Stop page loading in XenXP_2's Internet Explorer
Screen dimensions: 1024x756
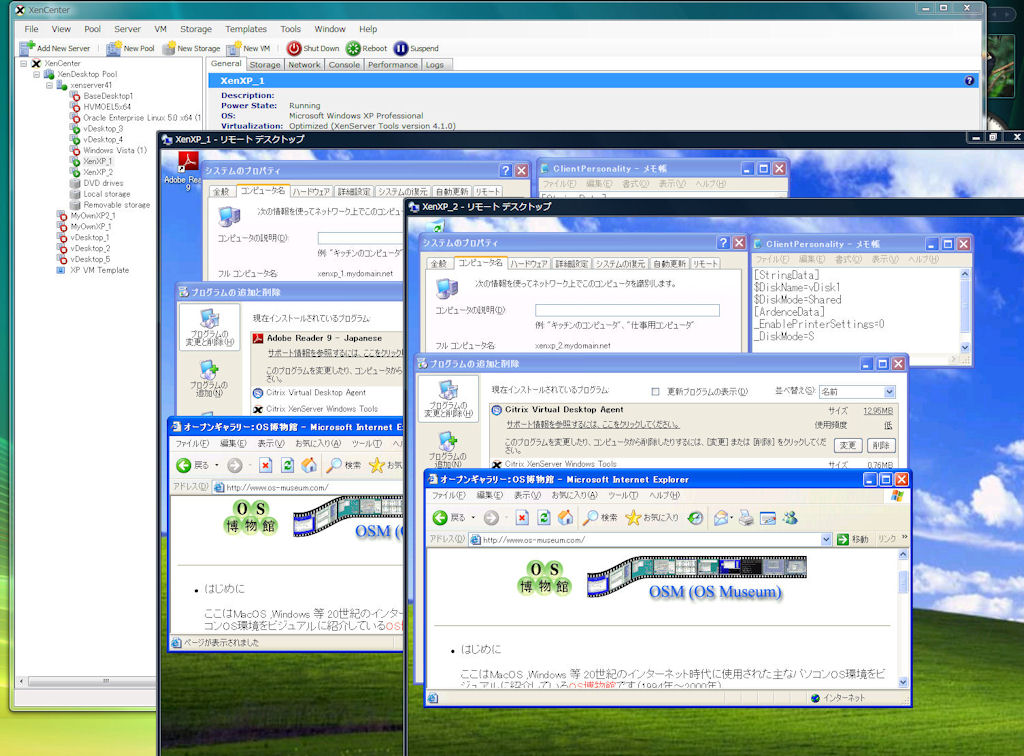click(522, 518)
